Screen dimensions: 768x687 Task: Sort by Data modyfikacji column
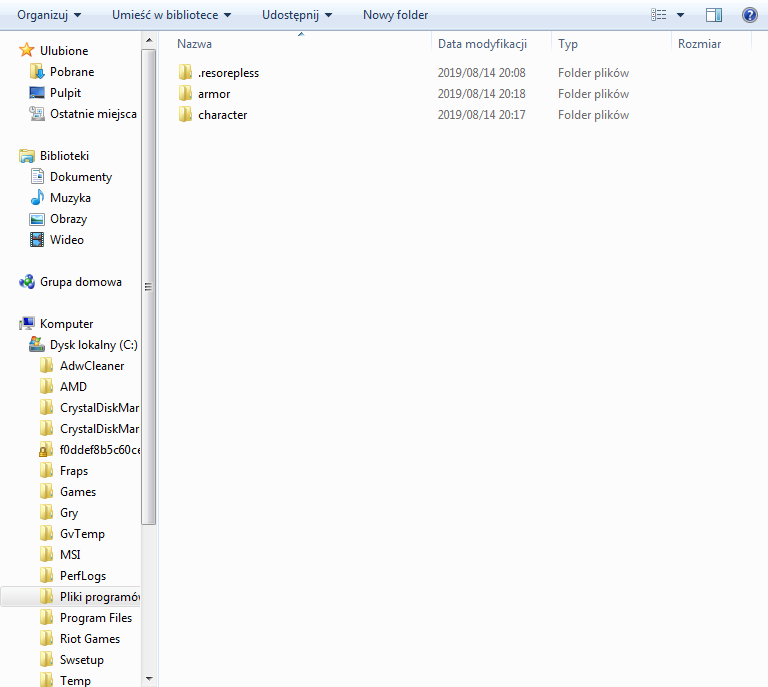(481, 44)
